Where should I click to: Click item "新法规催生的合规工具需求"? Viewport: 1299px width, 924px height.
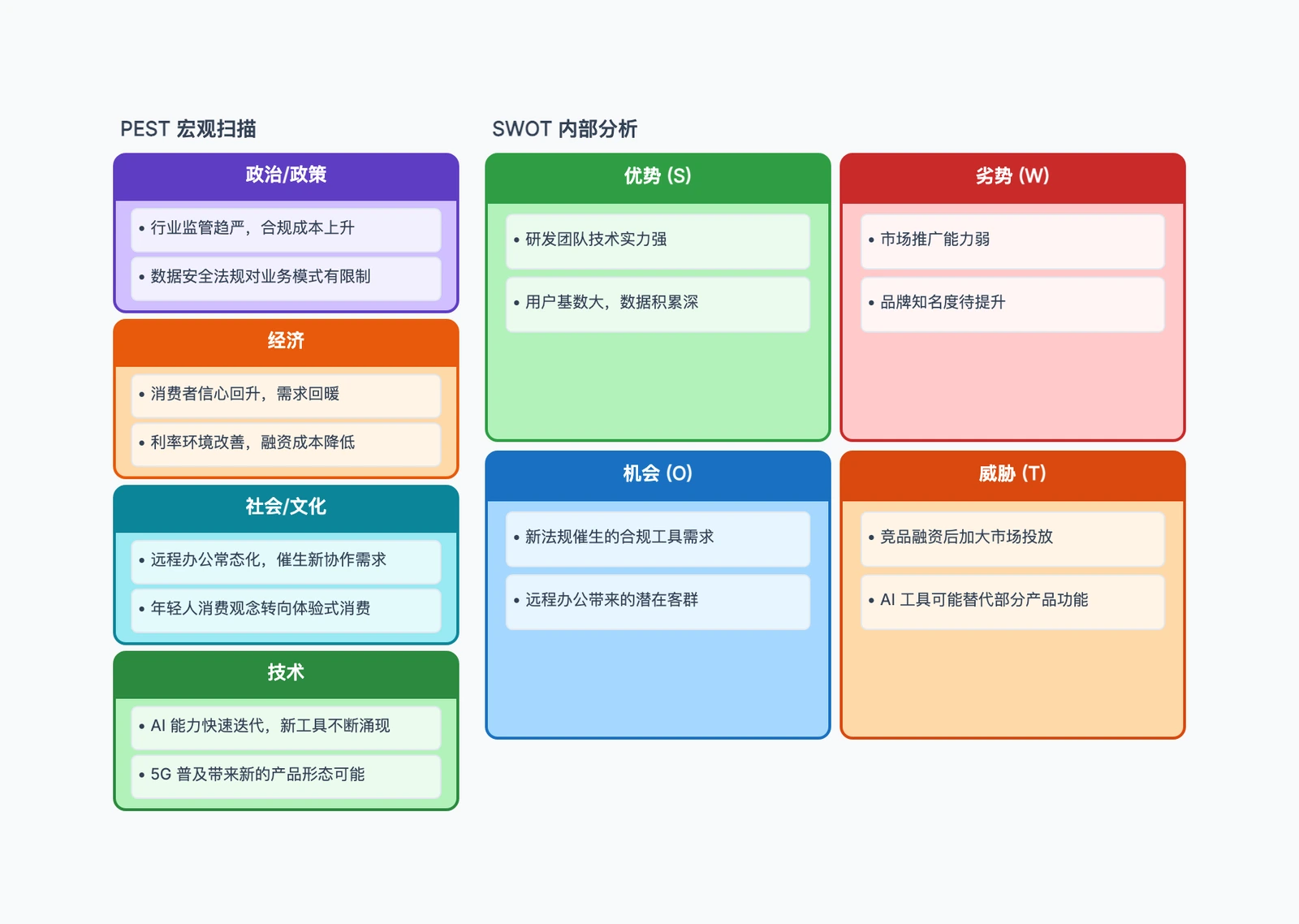[x=658, y=538]
